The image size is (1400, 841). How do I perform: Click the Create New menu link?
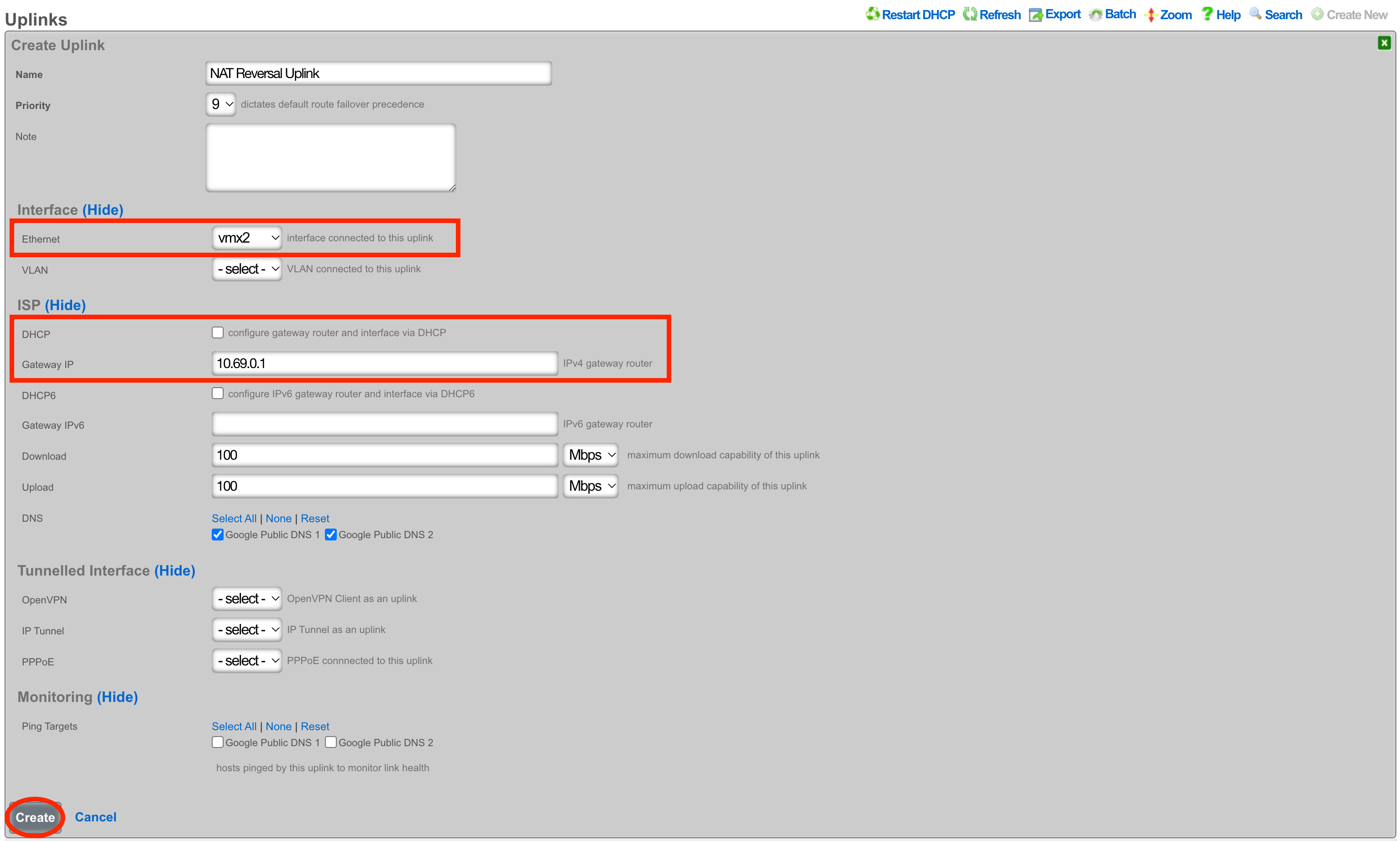[x=1357, y=15]
